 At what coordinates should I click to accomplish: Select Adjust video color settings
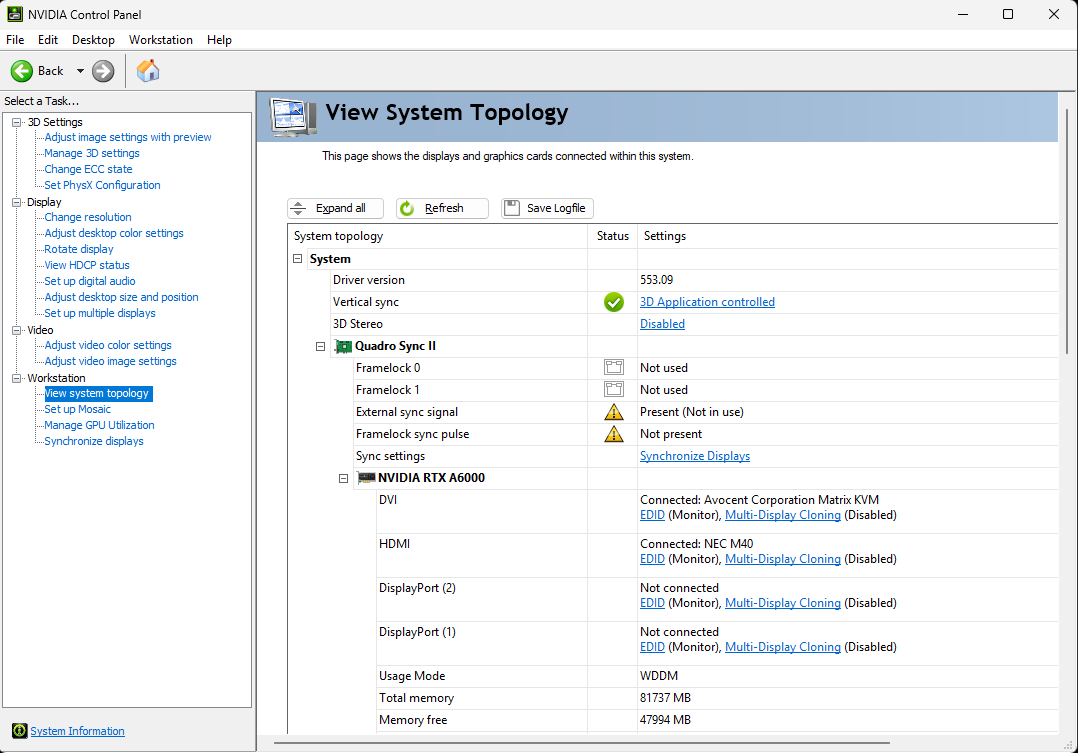pyautogui.click(x=108, y=345)
